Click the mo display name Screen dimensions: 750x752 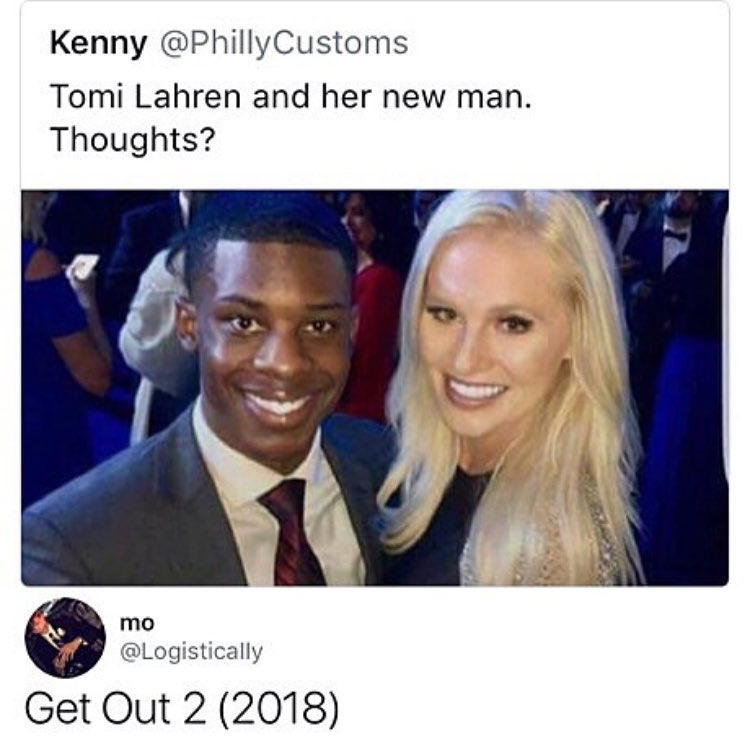click(137, 623)
